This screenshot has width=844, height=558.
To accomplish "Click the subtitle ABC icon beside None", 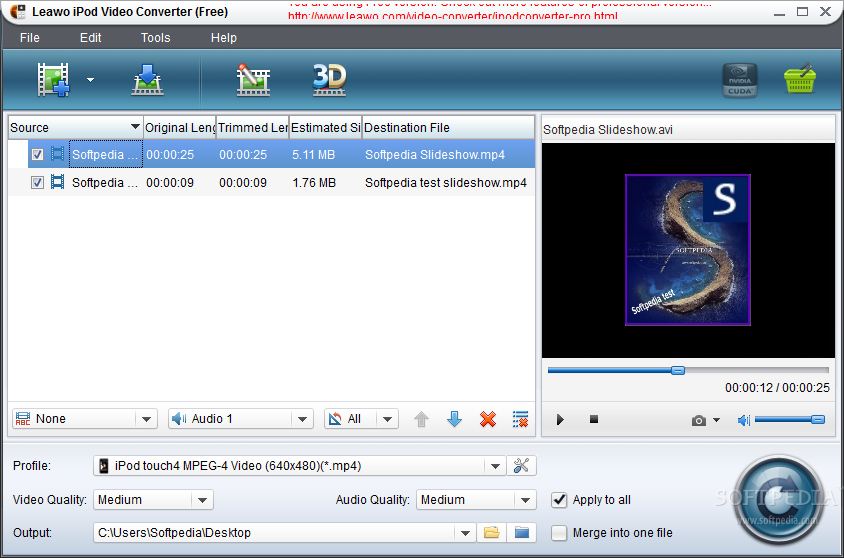I will coord(23,419).
